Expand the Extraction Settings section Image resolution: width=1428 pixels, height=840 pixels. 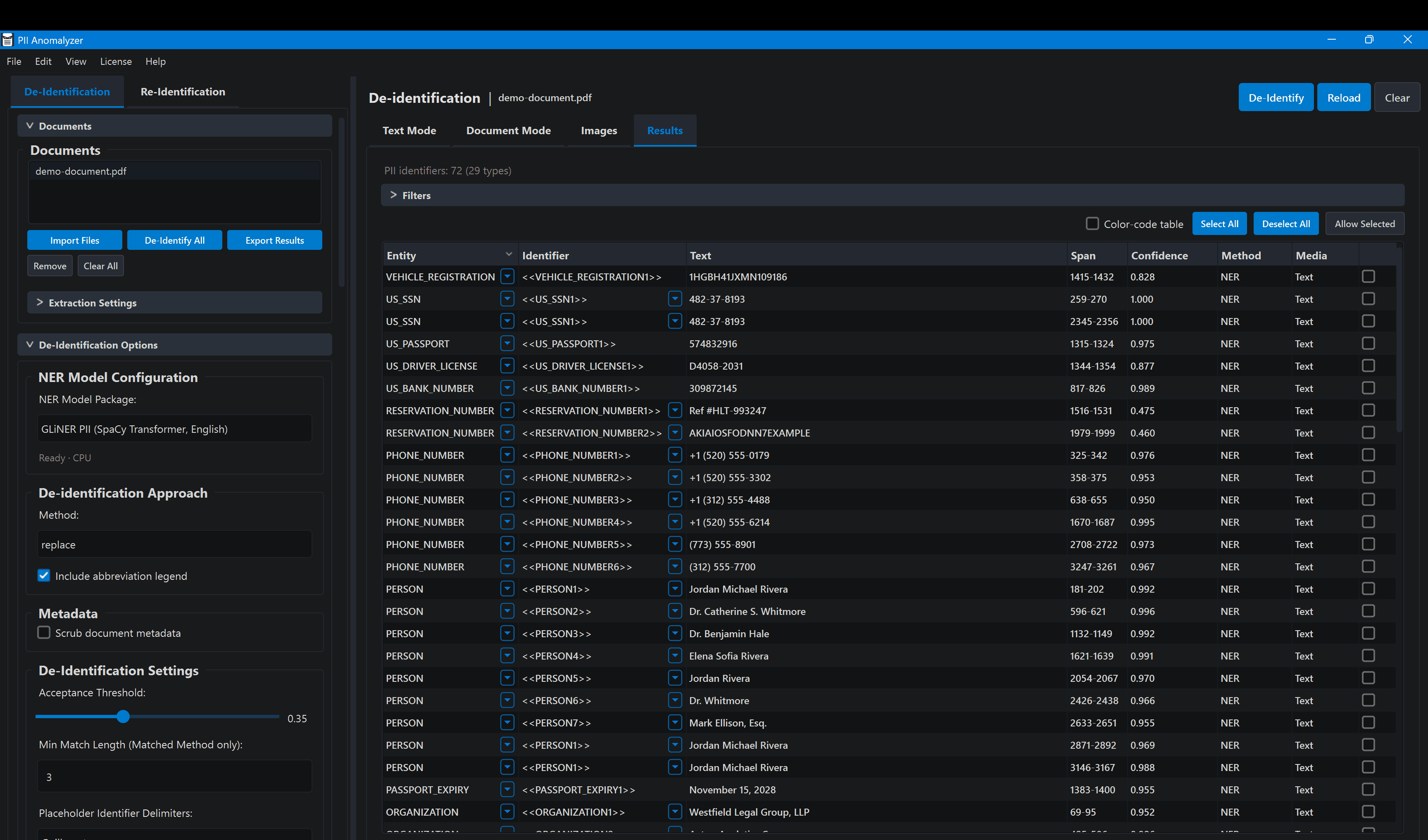[x=174, y=302]
